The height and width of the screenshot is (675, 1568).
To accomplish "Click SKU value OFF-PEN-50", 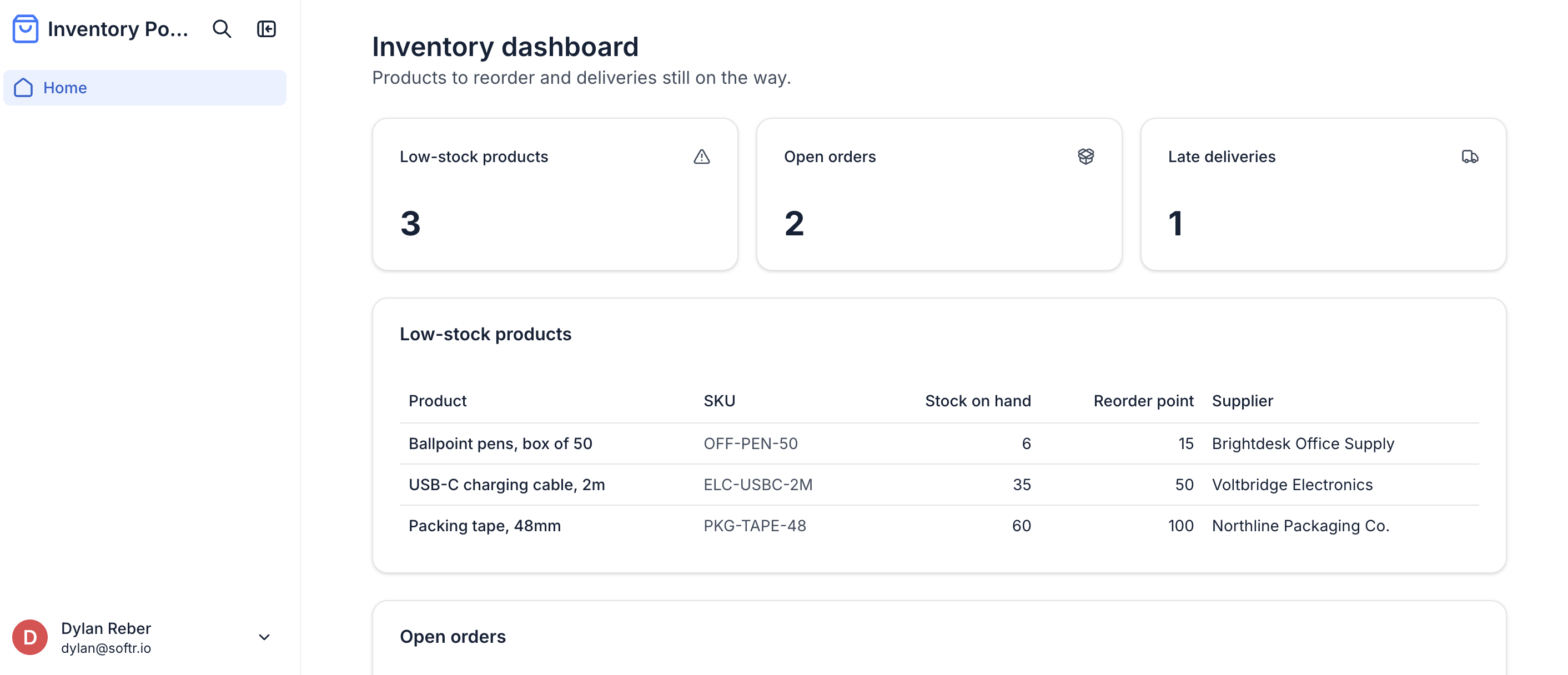I will [751, 444].
